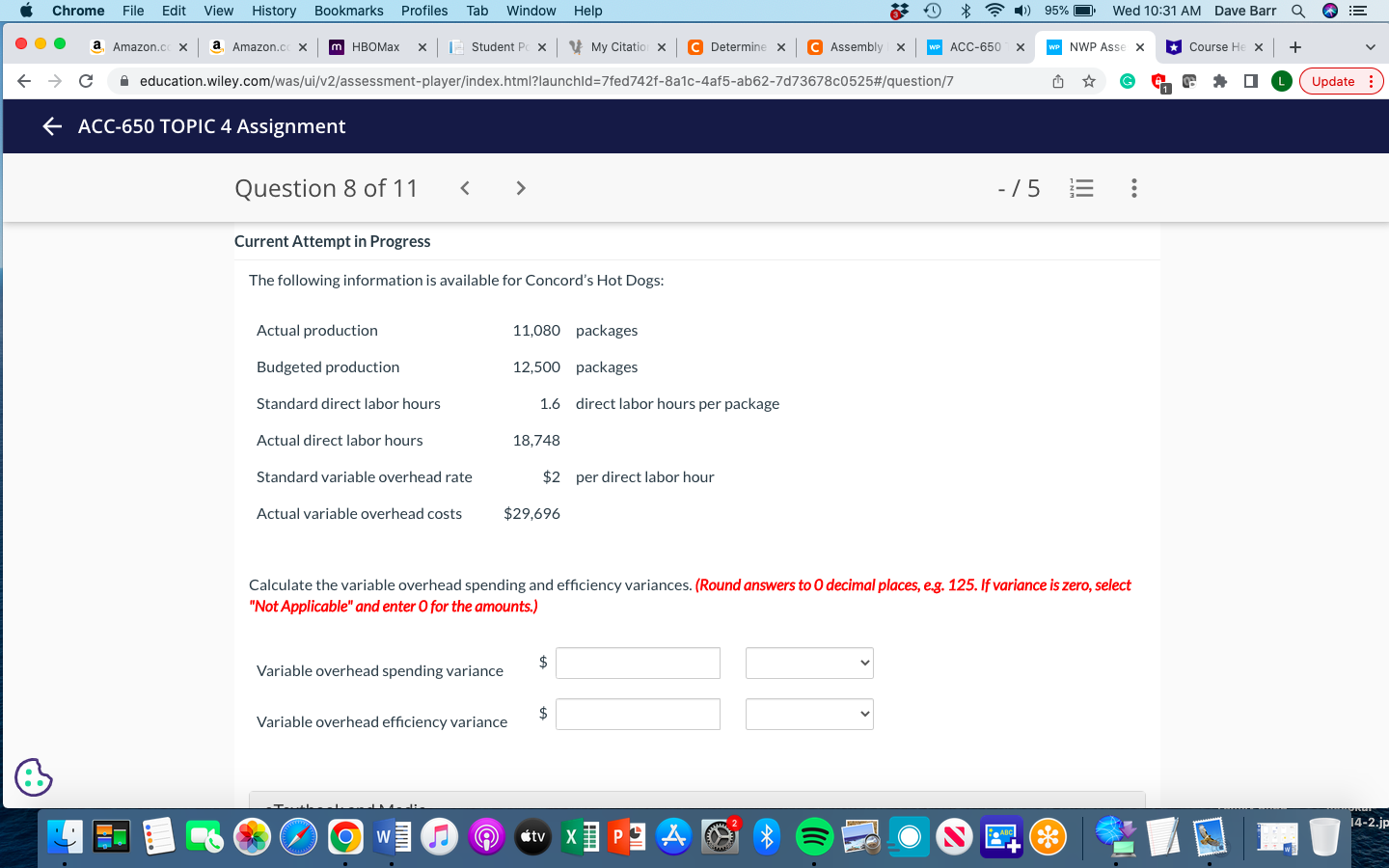Launch Microsoft Excel from the Dock

pos(581,837)
